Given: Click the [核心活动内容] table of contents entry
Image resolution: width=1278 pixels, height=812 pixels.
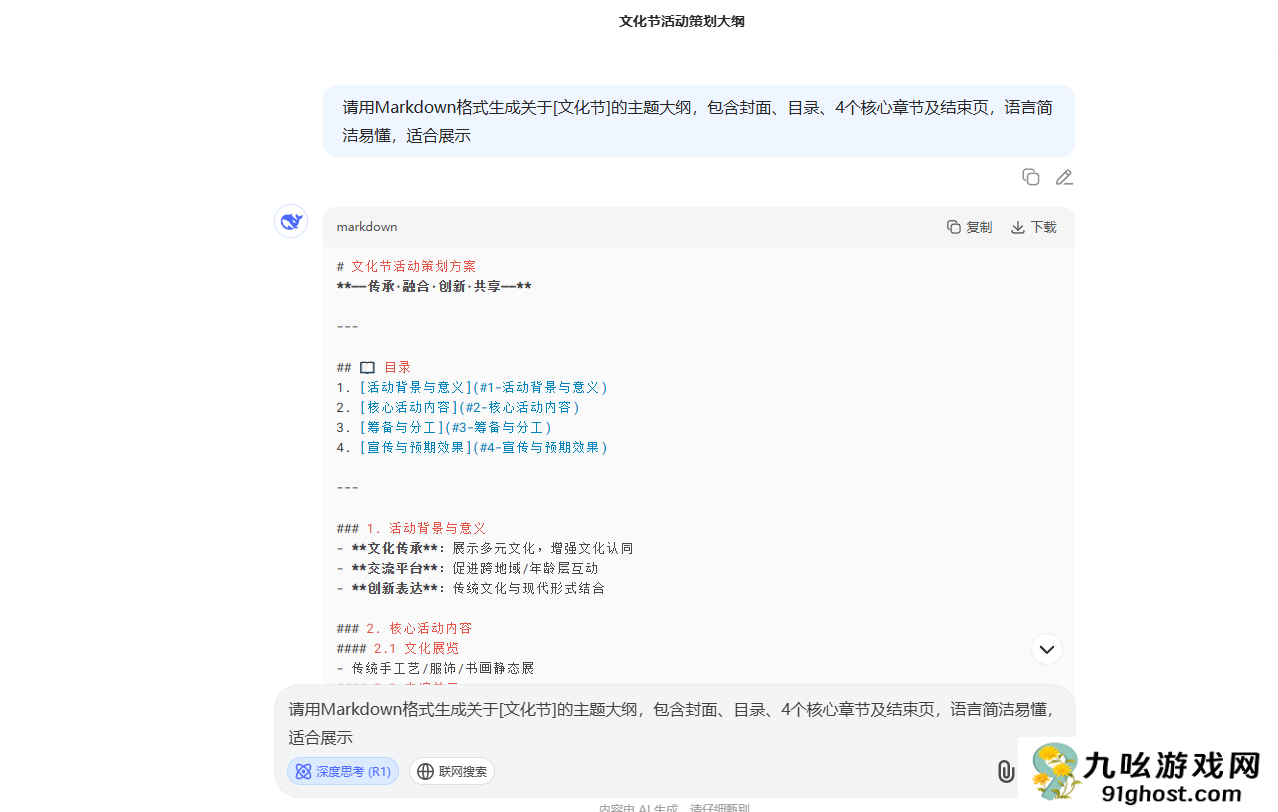Looking at the screenshot, I should [x=408, y=407].
